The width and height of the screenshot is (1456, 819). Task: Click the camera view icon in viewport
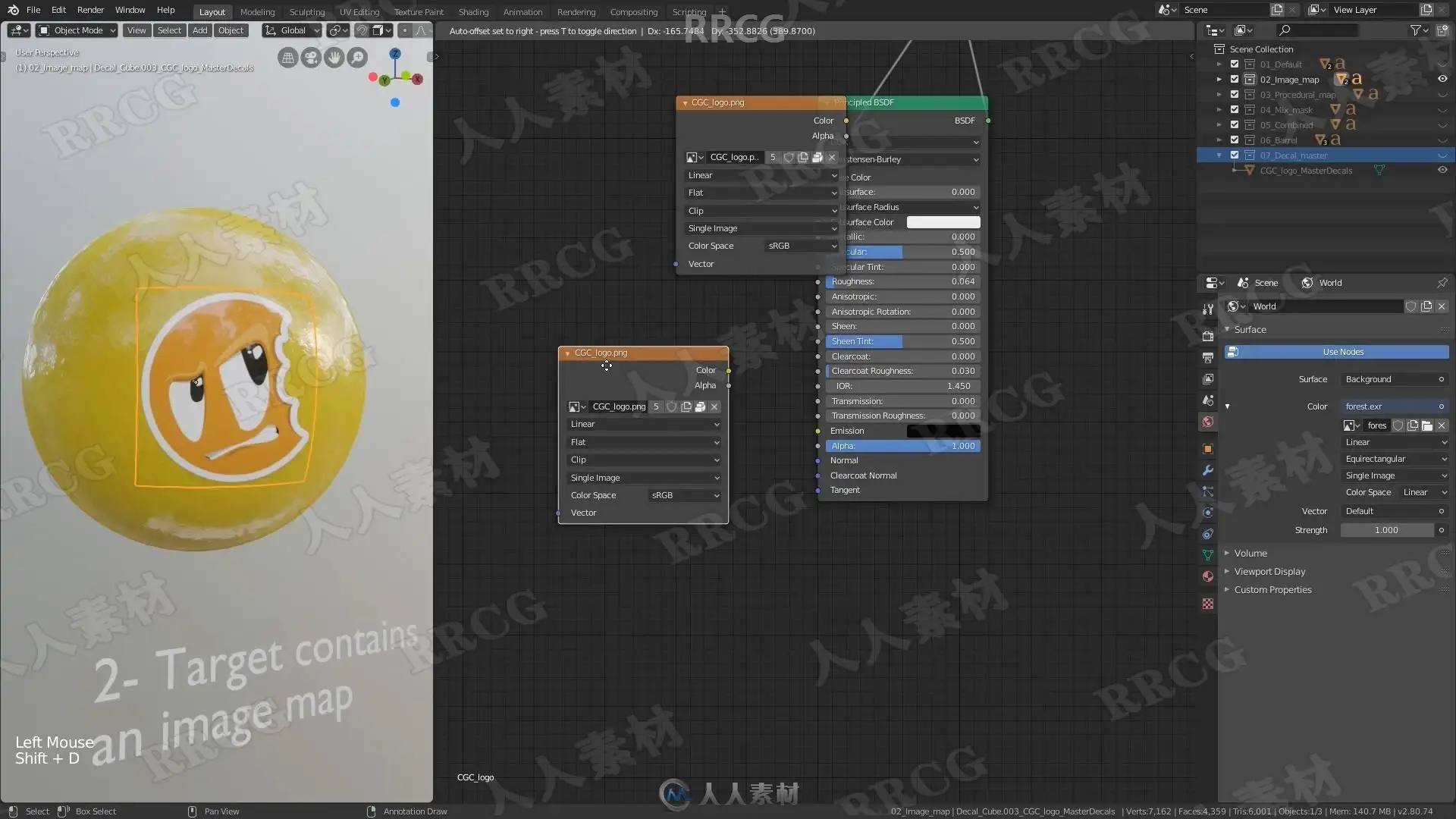311,58
